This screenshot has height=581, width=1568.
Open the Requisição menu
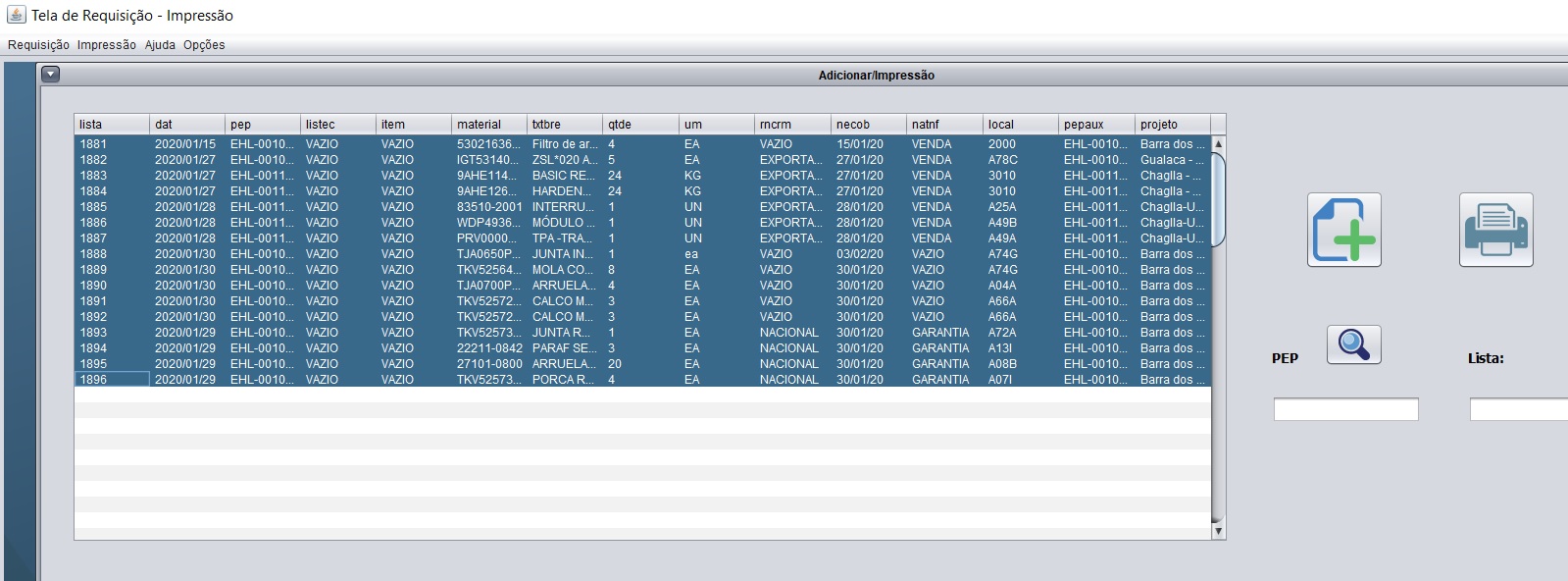pyautogui.click(x=38, y=45)
